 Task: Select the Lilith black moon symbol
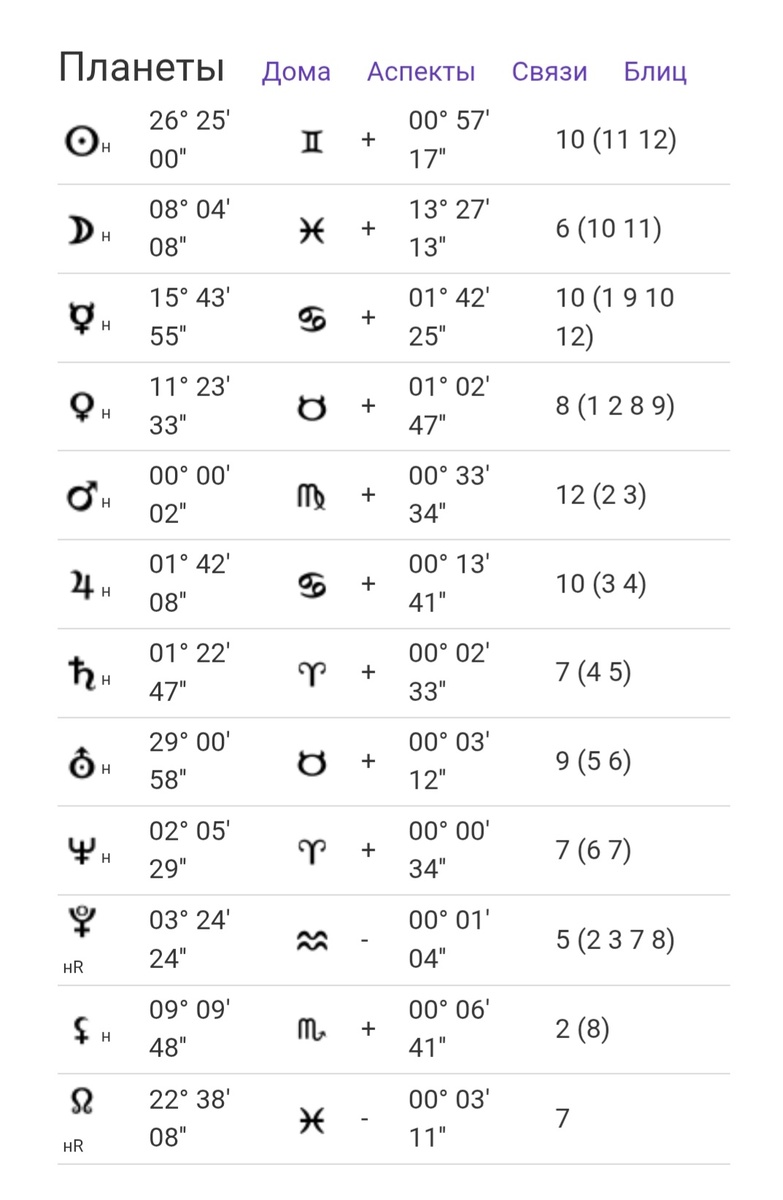pos(80,1030)
